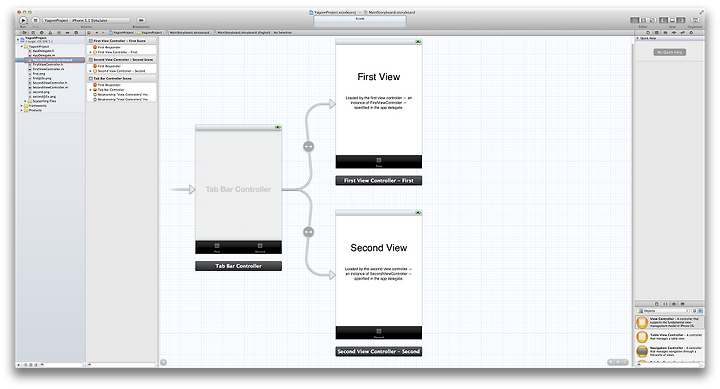Click the Run button in toolbar
The image size is (720, 389).
23,20
